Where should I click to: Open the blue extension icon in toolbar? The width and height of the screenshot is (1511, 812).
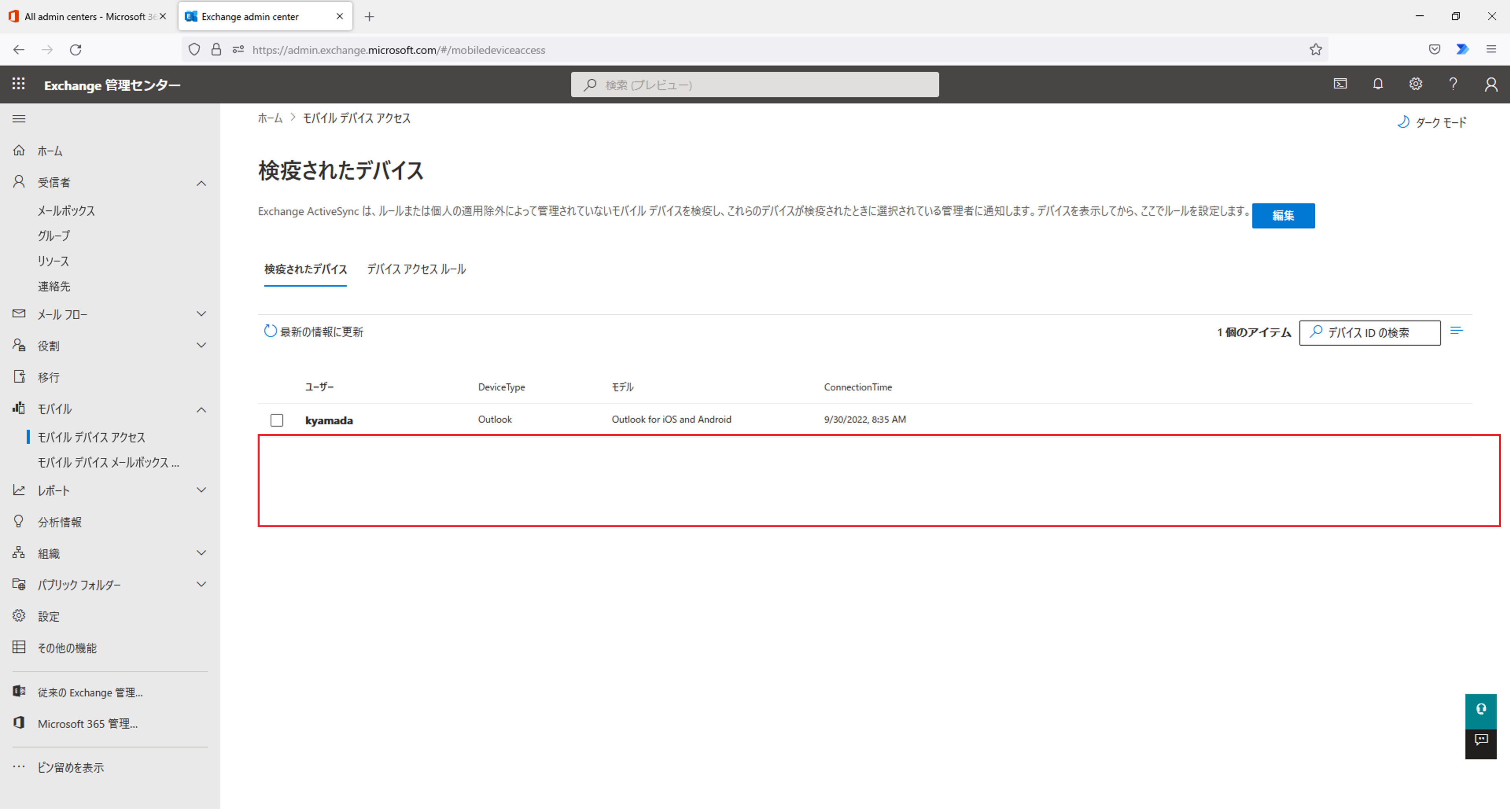pyautogui.click(x=1462, y=50)
